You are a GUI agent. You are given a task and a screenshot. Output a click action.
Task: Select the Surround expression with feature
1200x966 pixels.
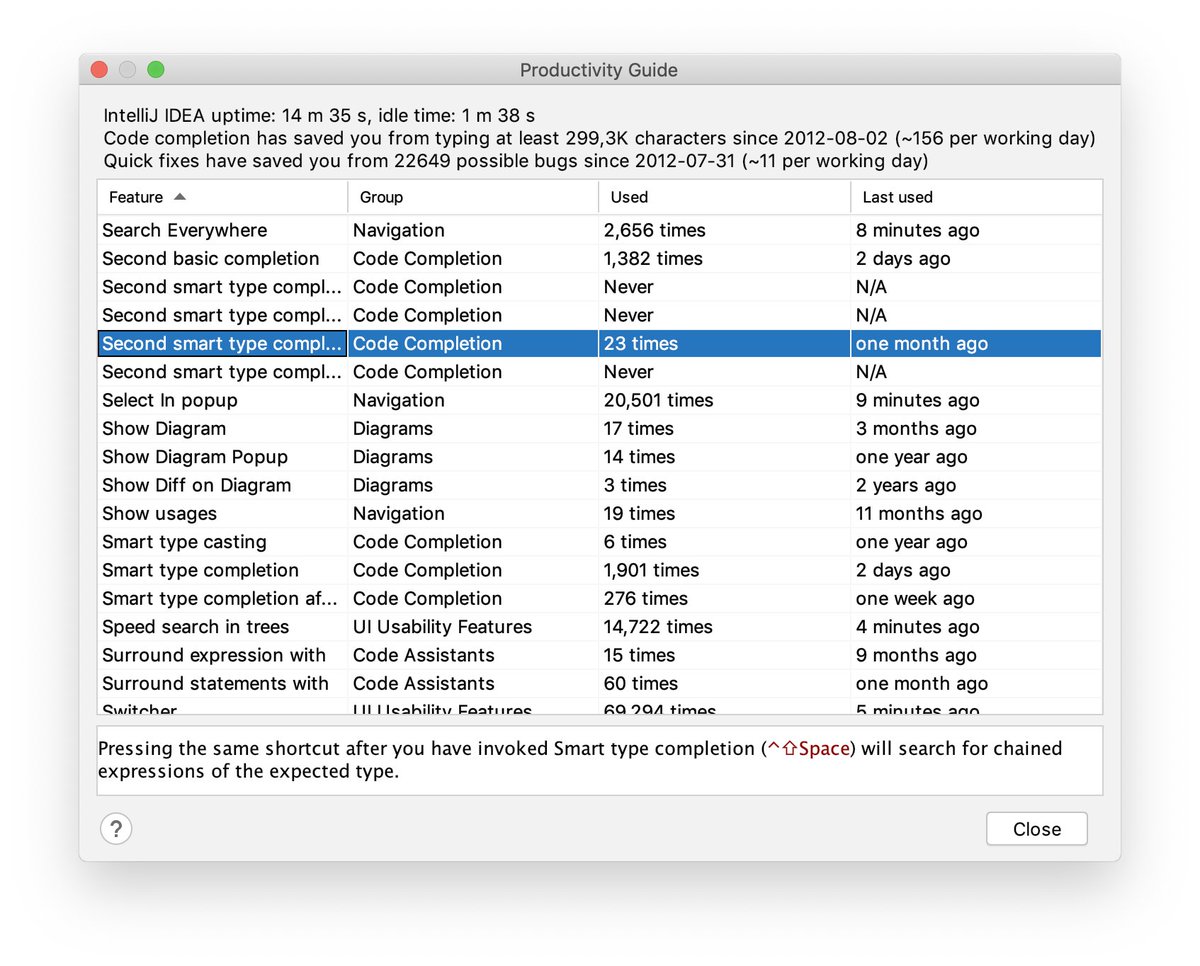tap(222, 655)
